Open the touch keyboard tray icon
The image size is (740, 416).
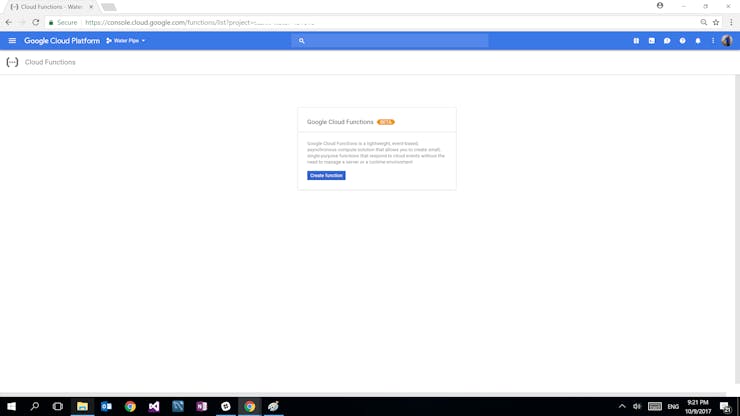tap(655, 407)
